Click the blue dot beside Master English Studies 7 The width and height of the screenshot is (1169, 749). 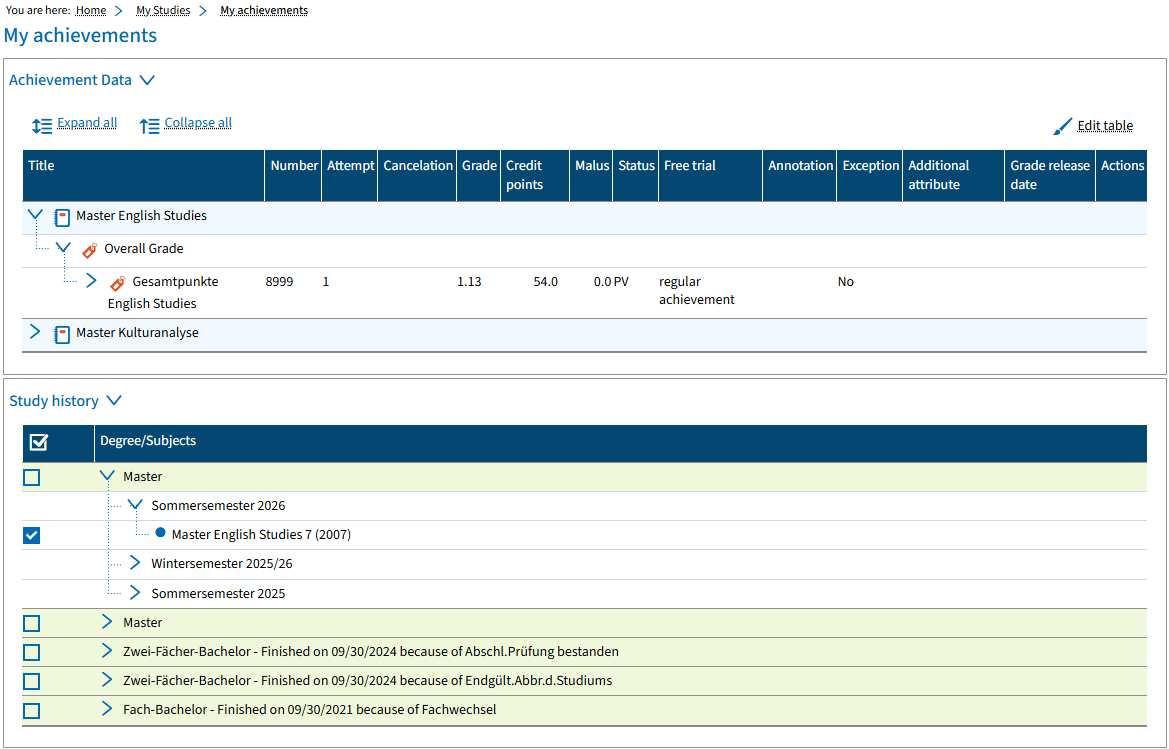[x=160, y=533]
